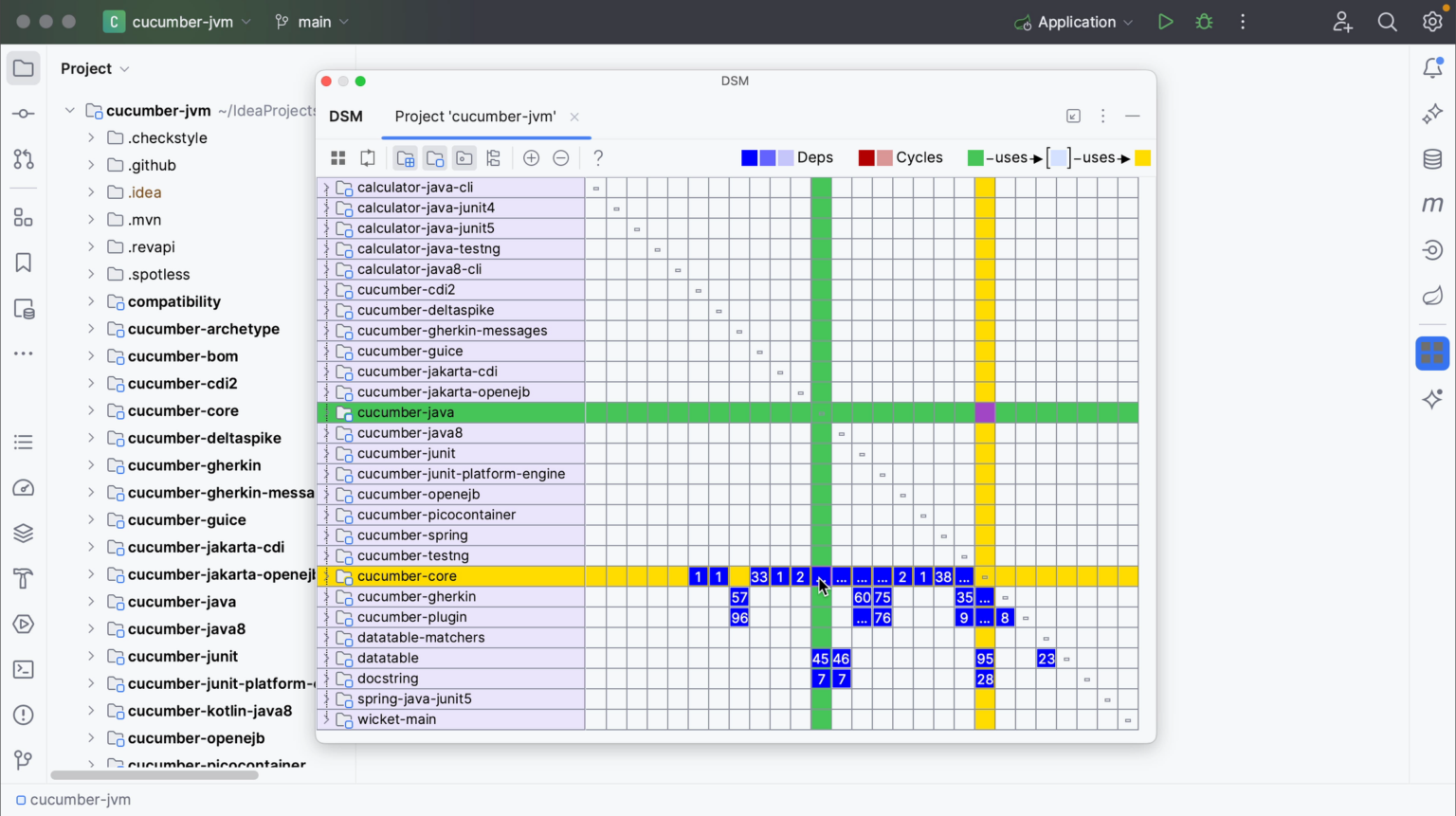Toggle middle packages display in DSM

(464, 158)
